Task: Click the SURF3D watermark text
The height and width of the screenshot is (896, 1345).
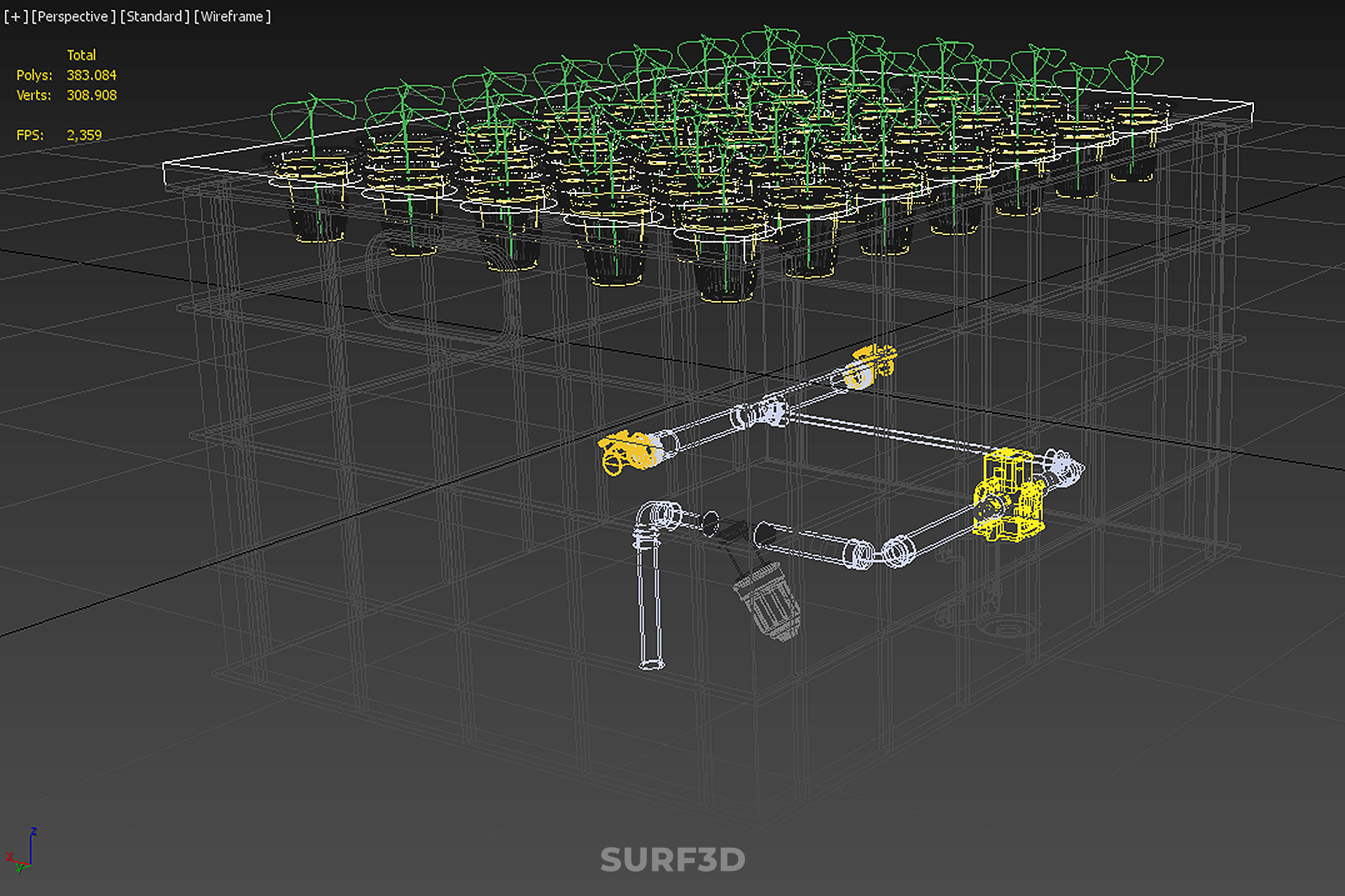Action: coord(672,860)
